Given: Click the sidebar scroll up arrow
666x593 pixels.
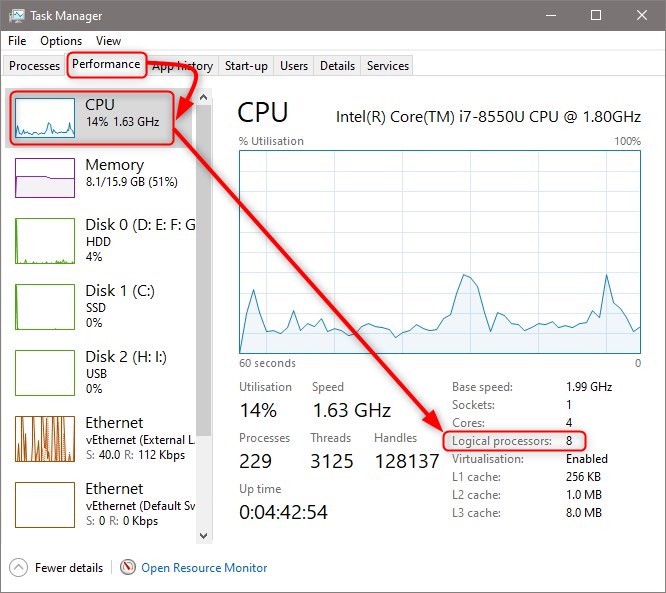Looking at the screenshot, I should point(203,97).
